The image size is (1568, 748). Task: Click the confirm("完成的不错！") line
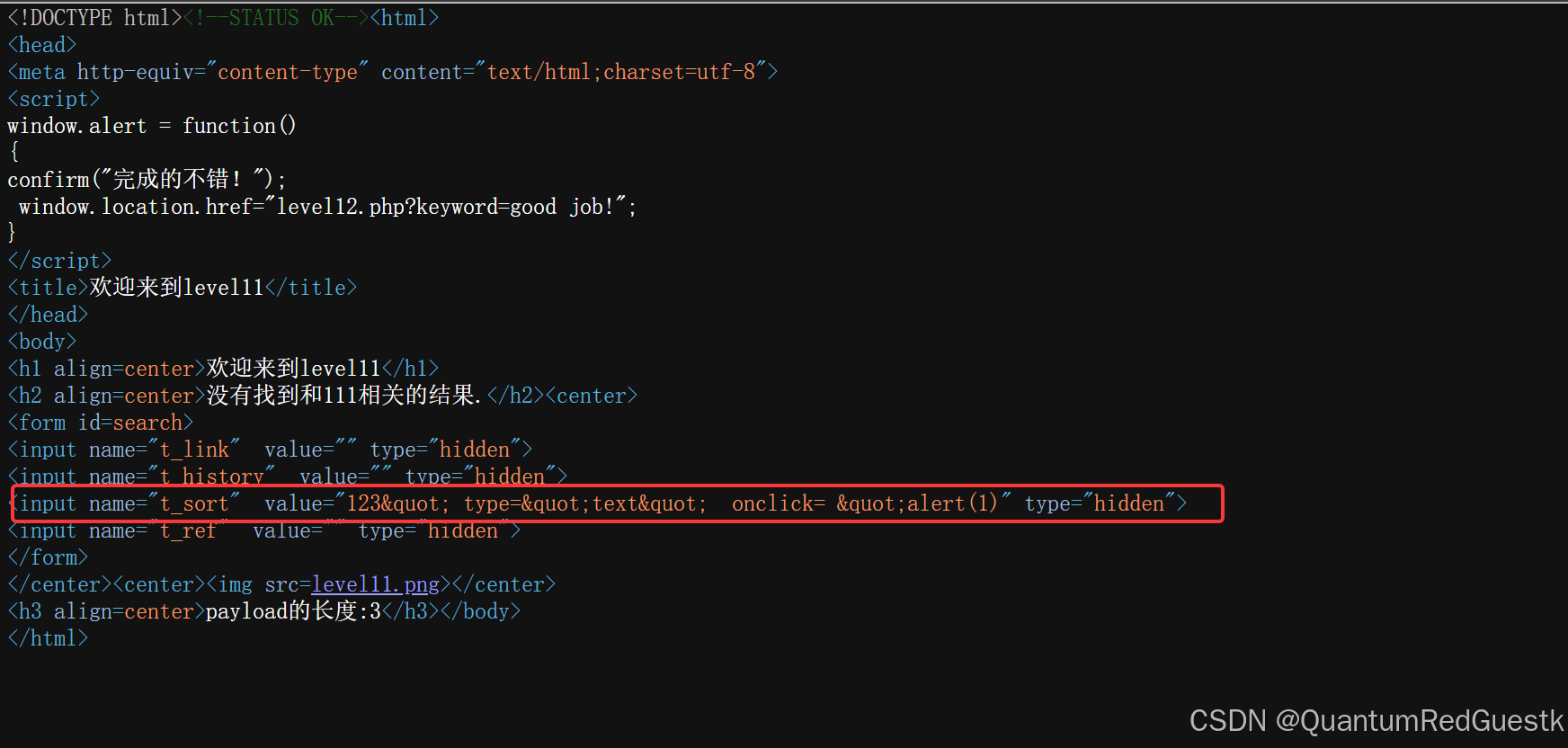(147, 180)
